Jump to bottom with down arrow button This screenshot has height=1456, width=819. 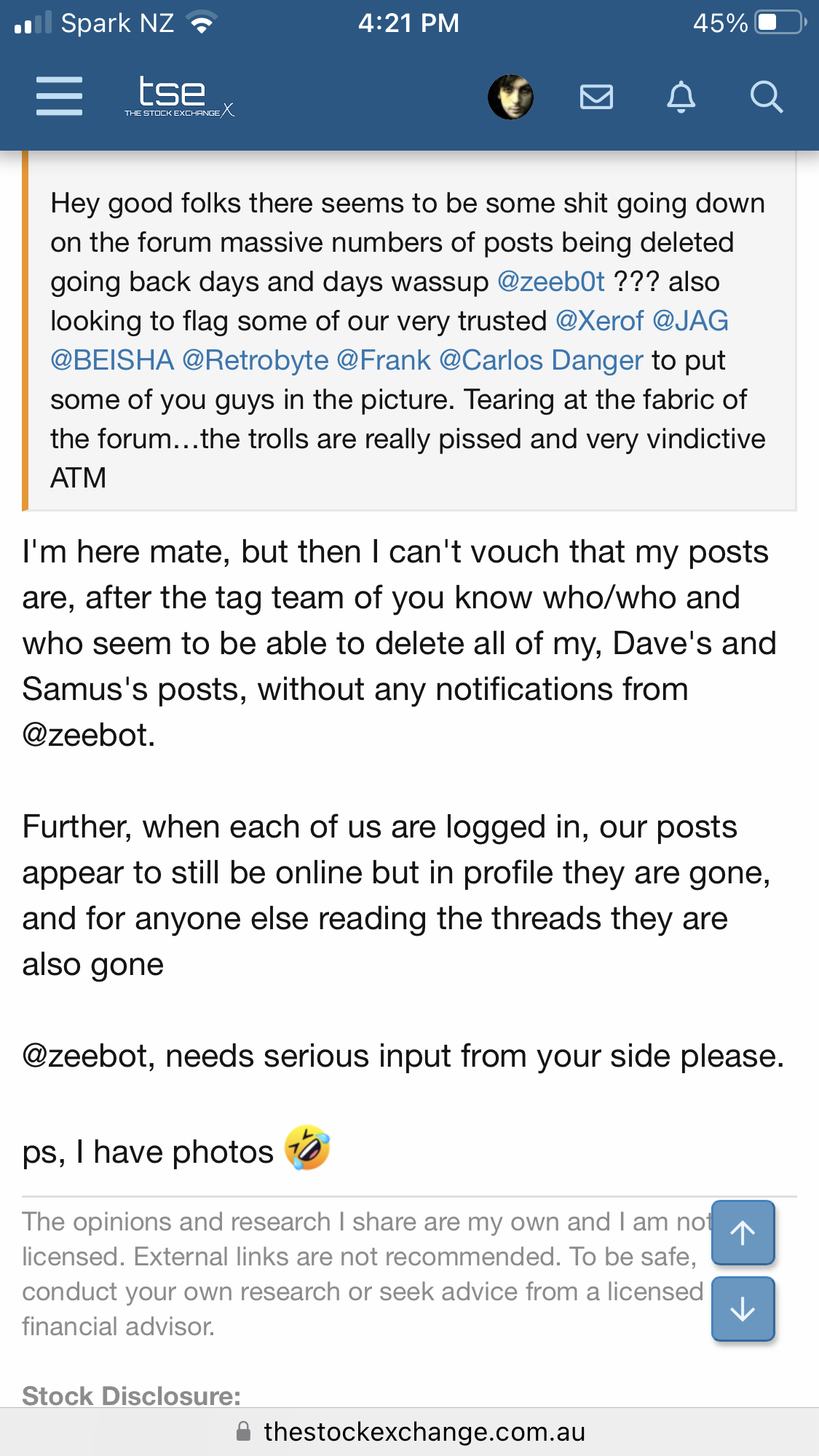743,1309
